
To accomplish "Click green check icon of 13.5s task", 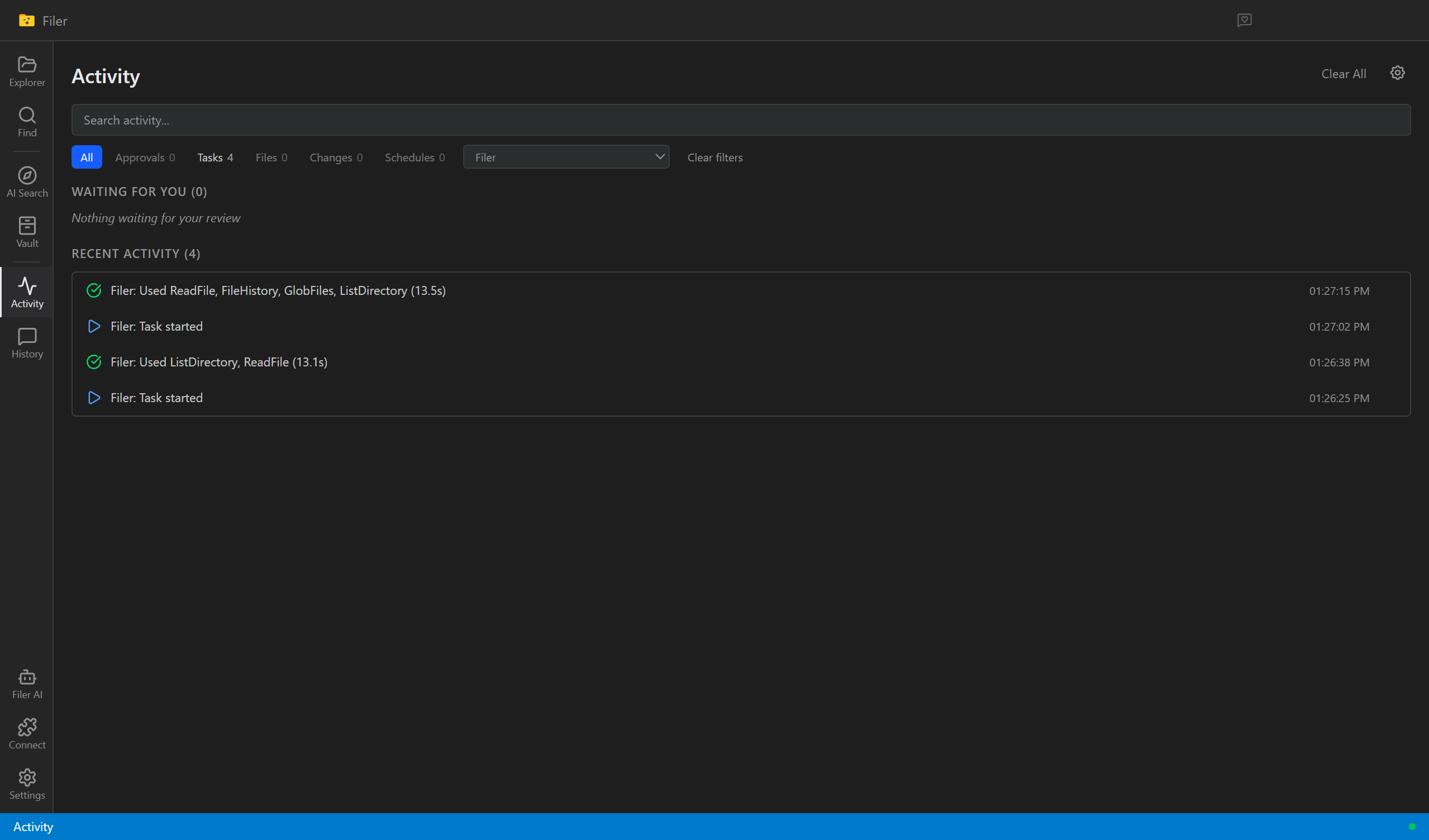I will (x=94, y=291).
